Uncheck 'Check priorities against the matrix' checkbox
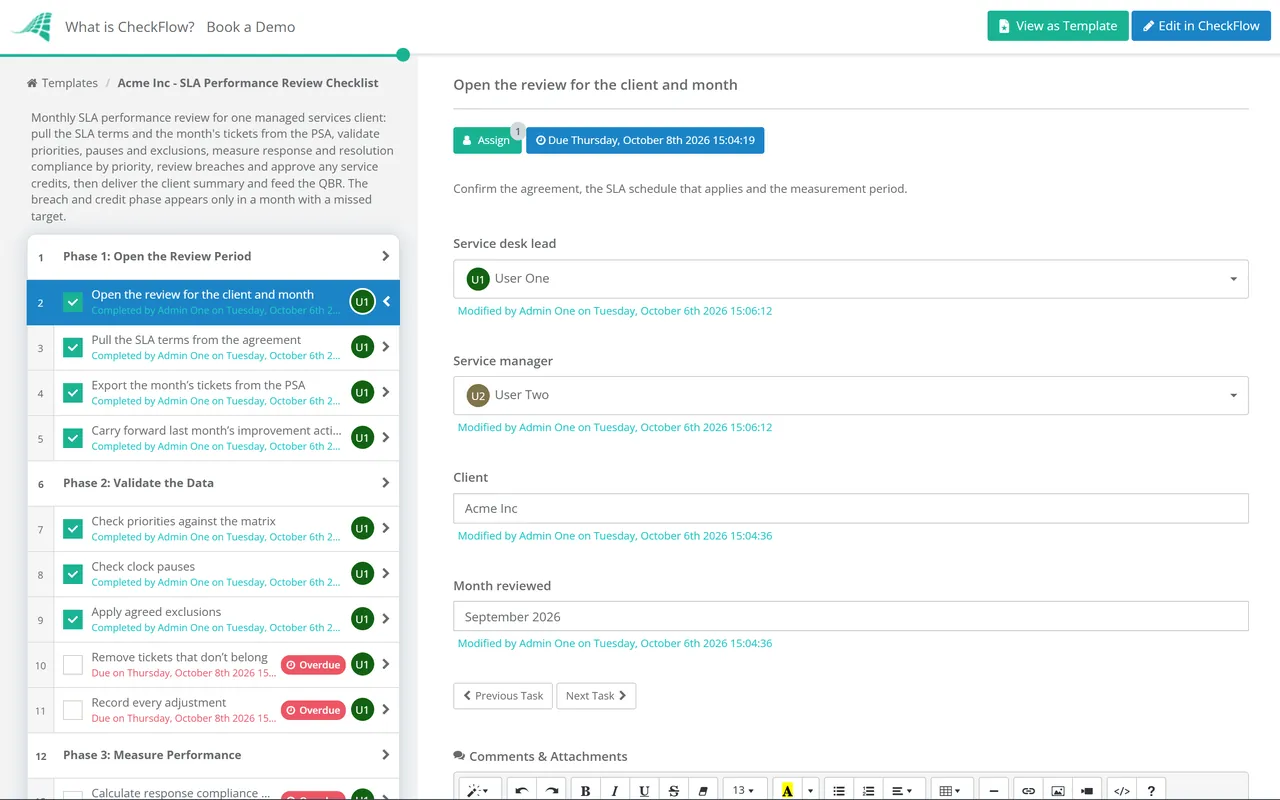The image size is (1280, 800). pos(73,529)
